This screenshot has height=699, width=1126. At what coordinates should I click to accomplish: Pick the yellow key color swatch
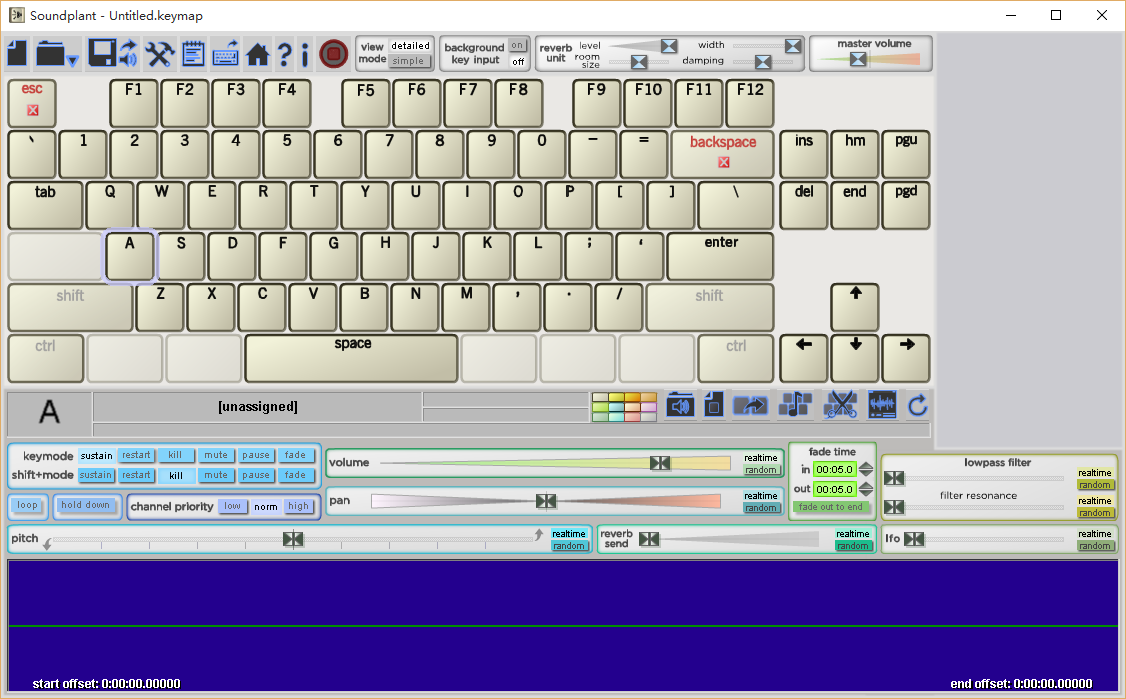pos(616,398)
